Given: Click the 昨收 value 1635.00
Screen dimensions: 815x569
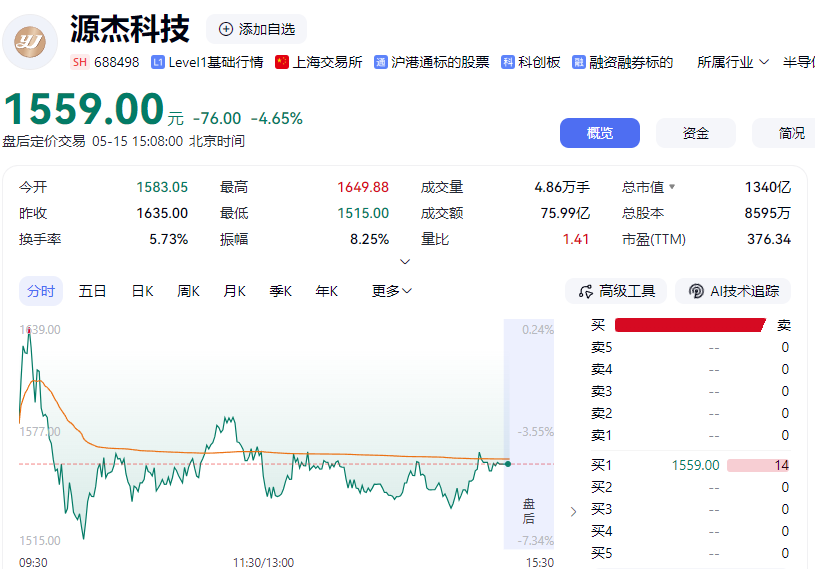Looking at the screenshot, I should point(162,213).
